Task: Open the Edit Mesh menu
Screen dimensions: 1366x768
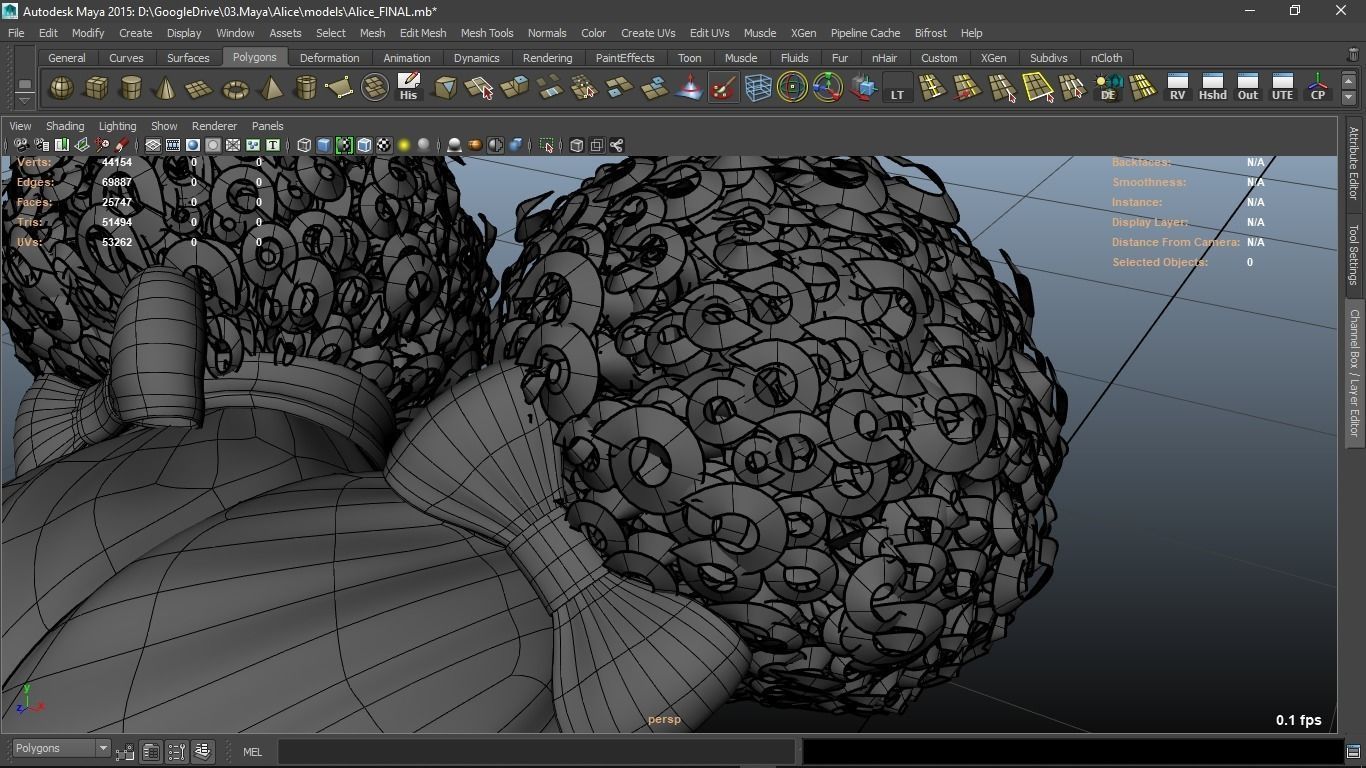Action: pos(423,33)
